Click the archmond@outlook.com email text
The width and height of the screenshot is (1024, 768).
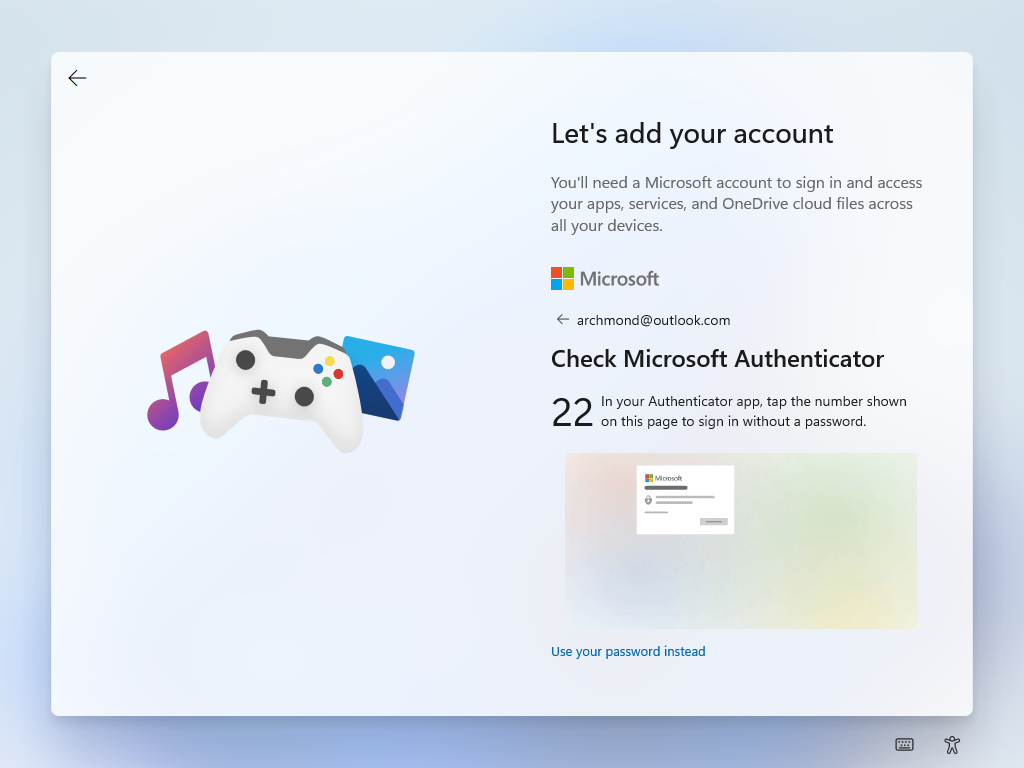(x=653, y=320)
